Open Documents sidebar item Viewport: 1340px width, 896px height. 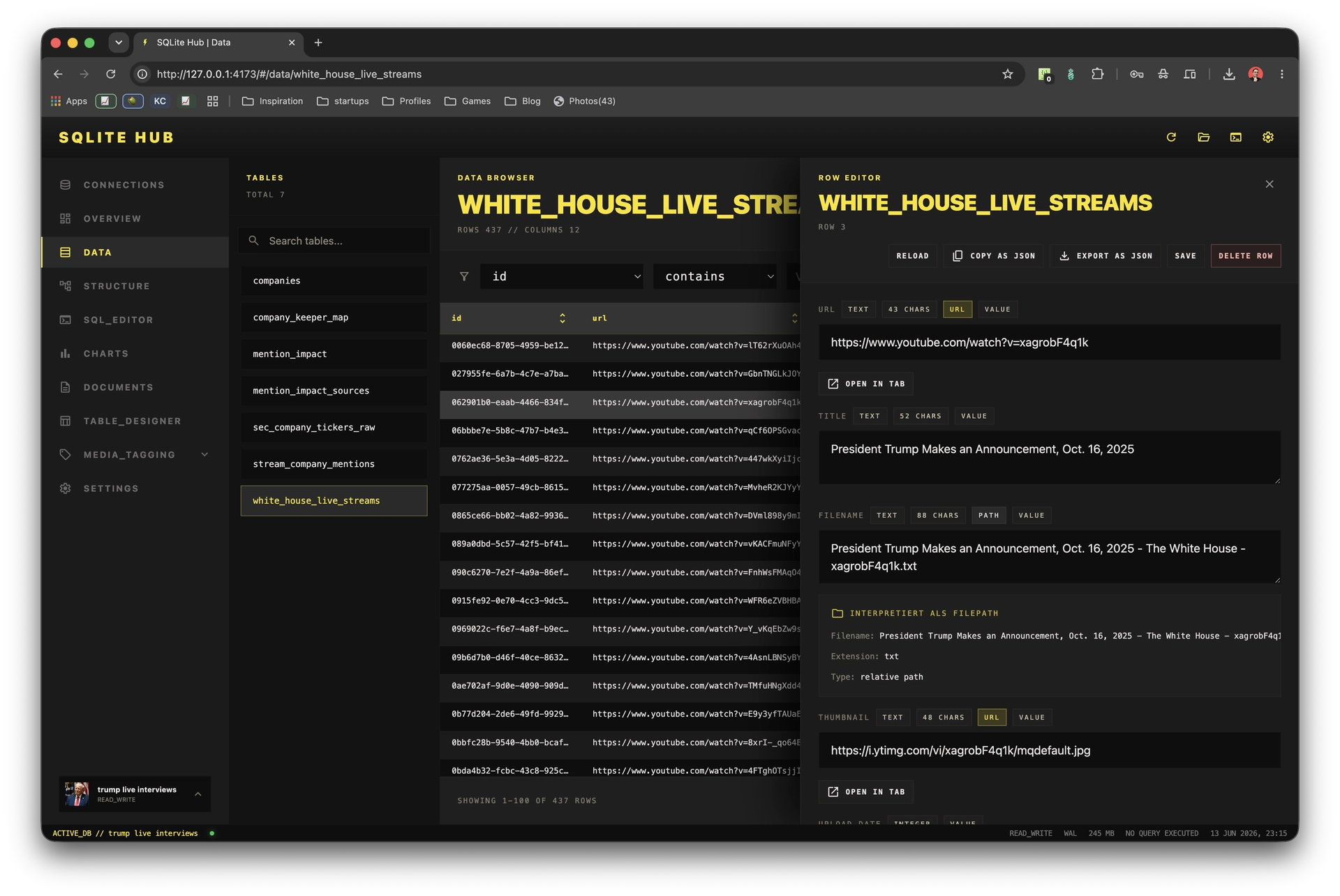135,387
